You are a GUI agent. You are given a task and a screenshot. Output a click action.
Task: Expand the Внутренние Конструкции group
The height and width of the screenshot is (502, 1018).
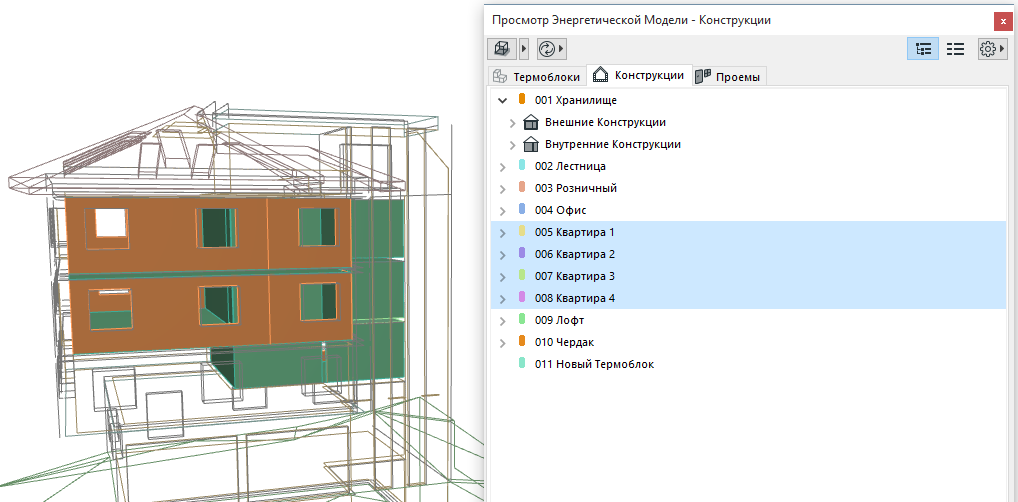(x=512, y=145)
